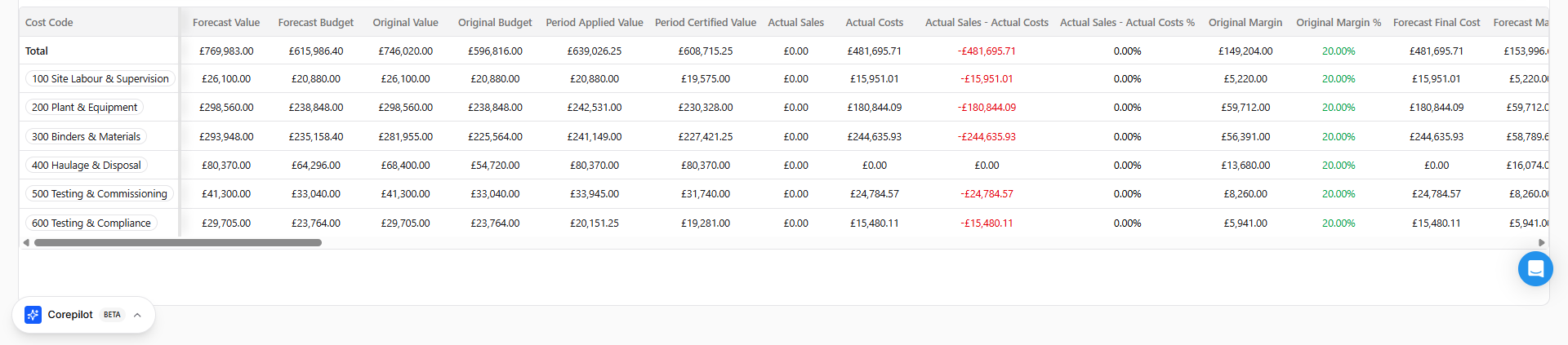This screenshot has width=1568, height=345.
Task: Click the Original Margin % header
Action: coord(1339,23)
